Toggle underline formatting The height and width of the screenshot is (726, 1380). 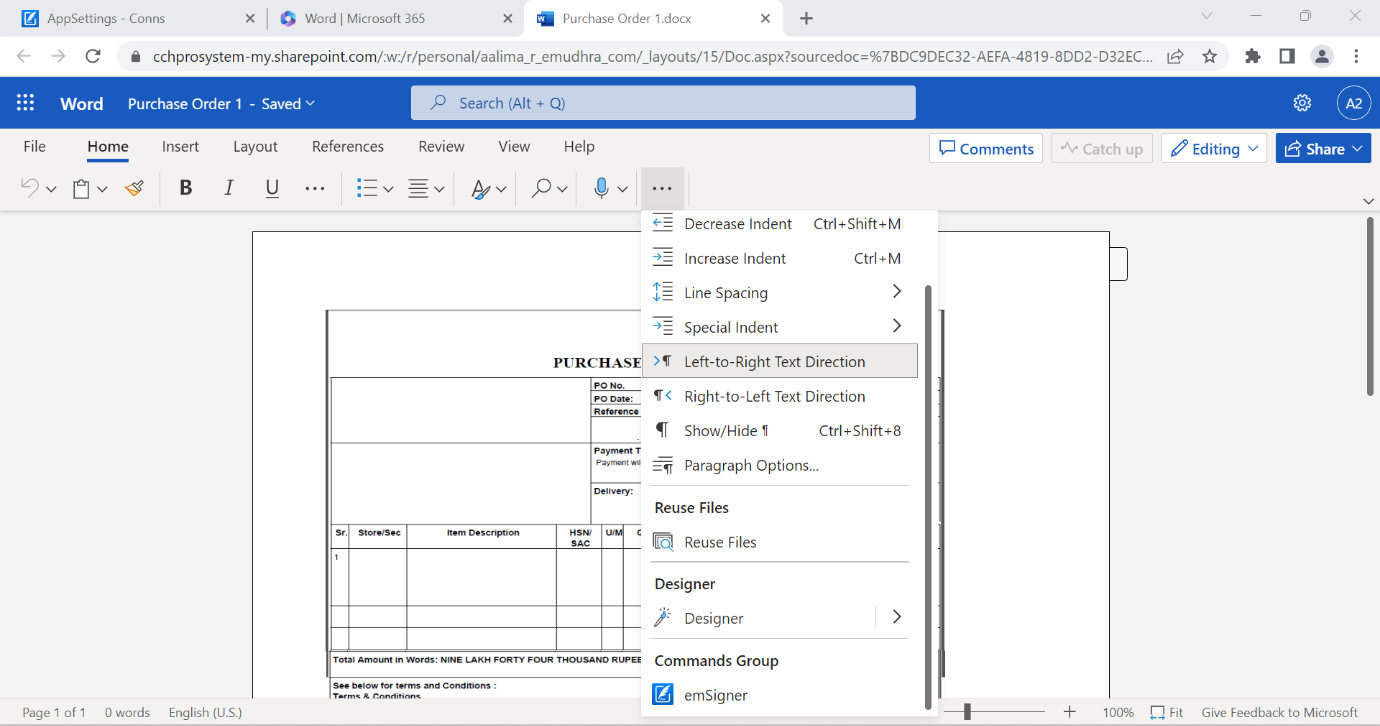tap(272, 188)
